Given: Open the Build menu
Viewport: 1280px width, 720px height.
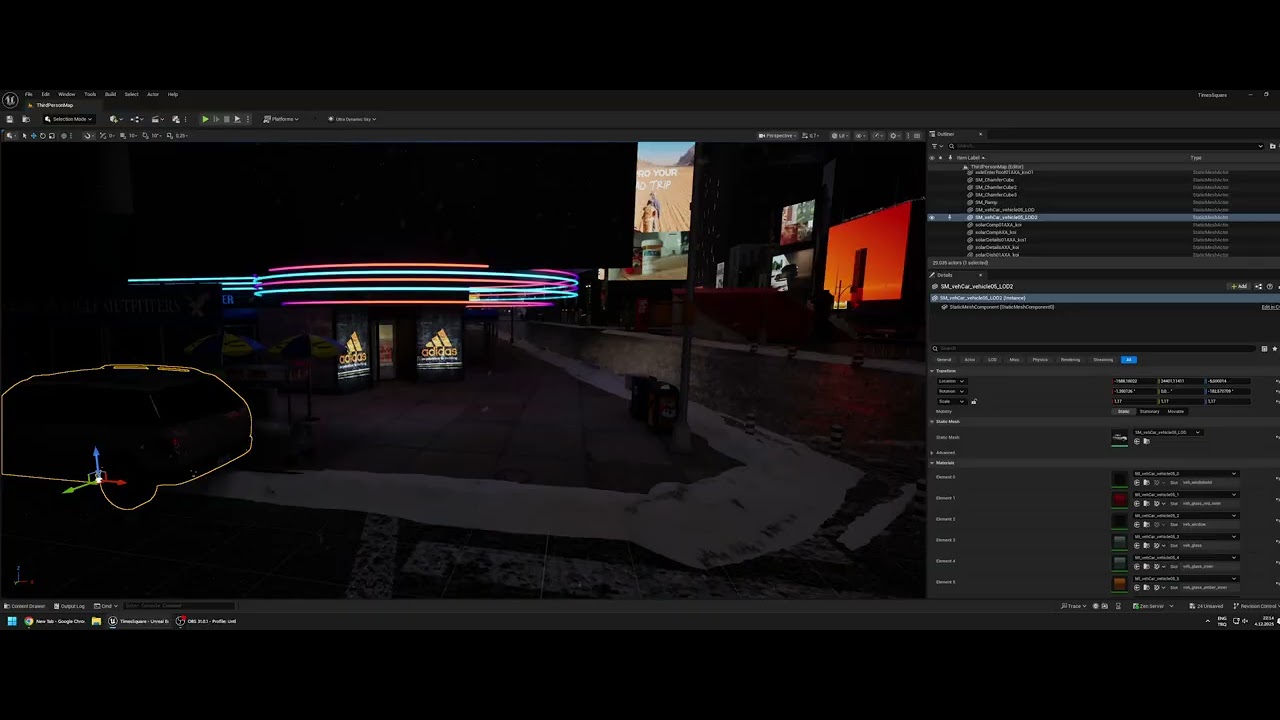Looking at the screenshot, I should pos(110,94).
